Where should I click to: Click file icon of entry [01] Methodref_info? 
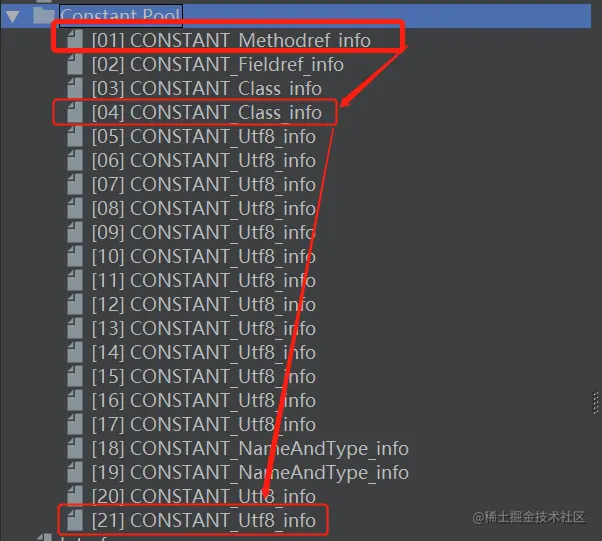[x=74, y=40]
